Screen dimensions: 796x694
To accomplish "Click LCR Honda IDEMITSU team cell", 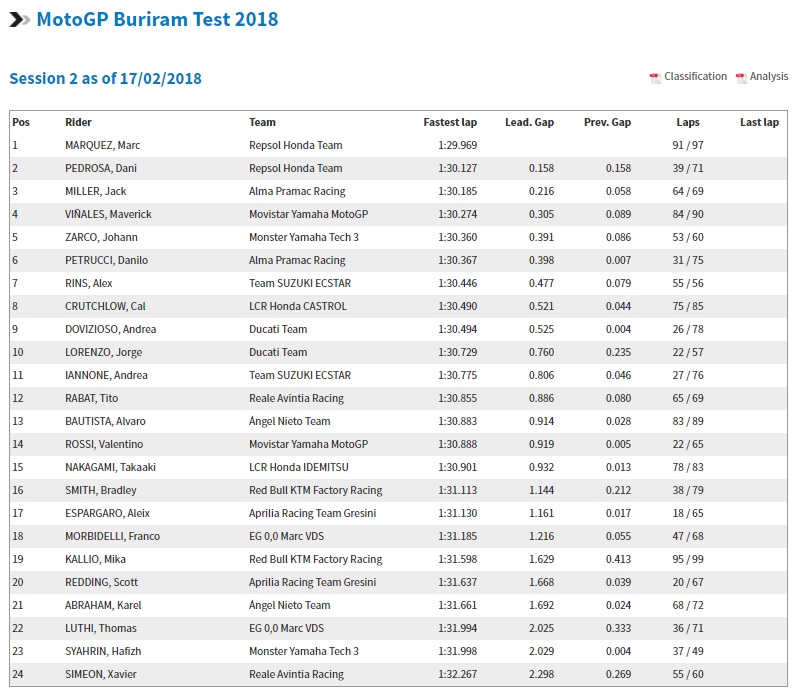I will pos(298,467).
